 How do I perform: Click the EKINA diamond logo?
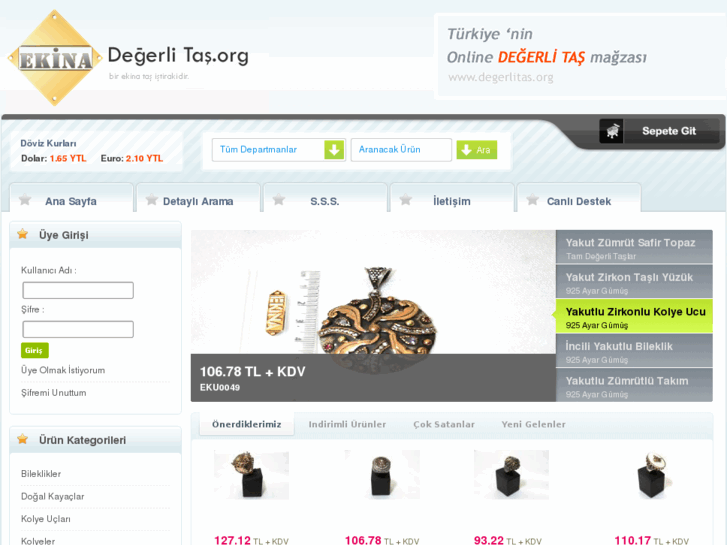point(55,58)
